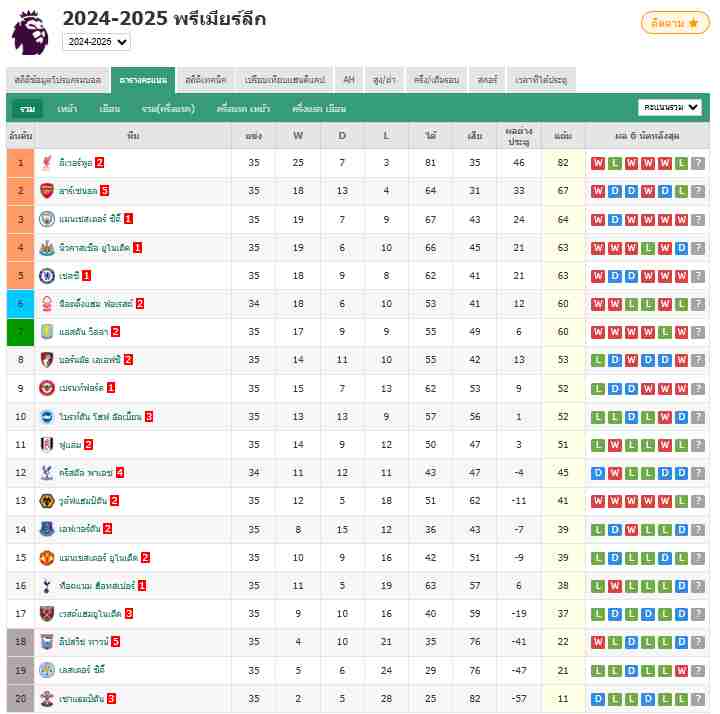Expand the points-type dropdown on green bar

(670, 107)
